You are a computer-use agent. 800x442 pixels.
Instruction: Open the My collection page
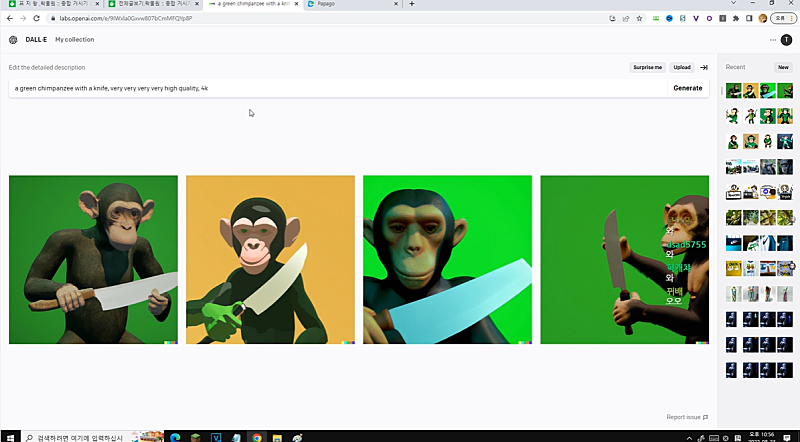point(74,40)
